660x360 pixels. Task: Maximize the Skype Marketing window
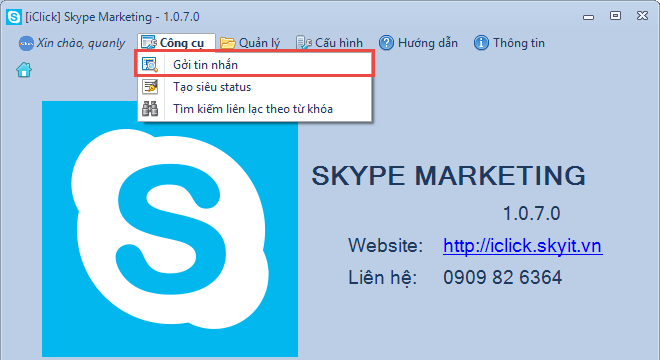tap(615, 16)
